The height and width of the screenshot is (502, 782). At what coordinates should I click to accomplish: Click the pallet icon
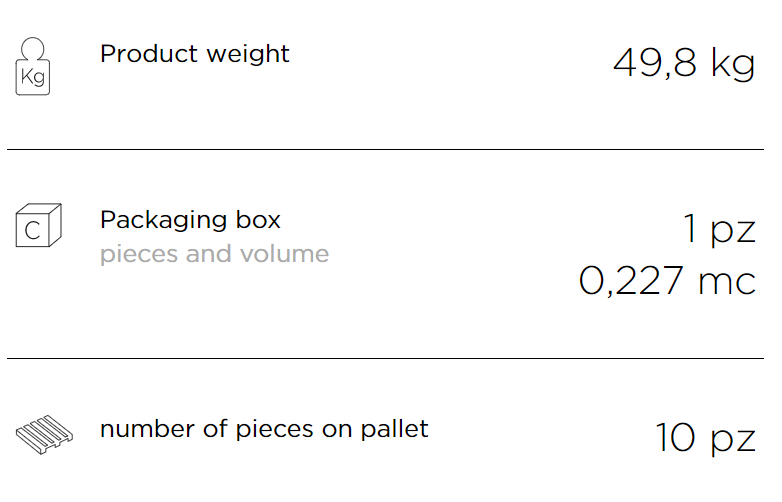[x=44, y=434]
